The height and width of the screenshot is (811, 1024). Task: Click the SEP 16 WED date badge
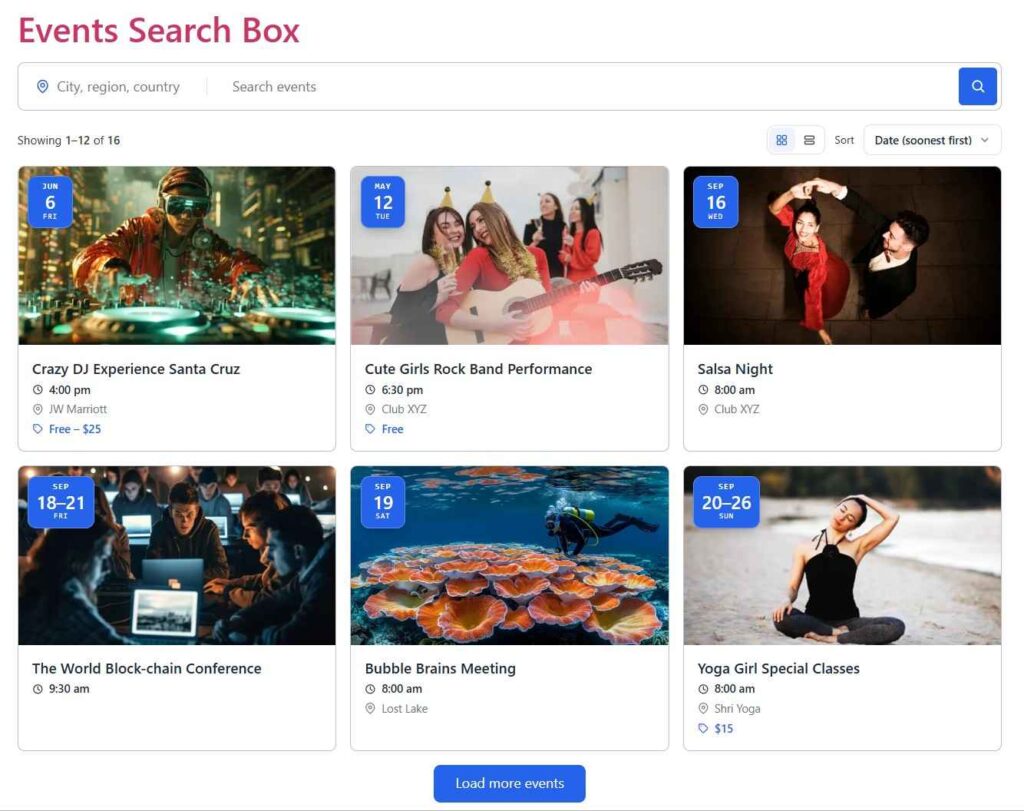pos(716,201)
